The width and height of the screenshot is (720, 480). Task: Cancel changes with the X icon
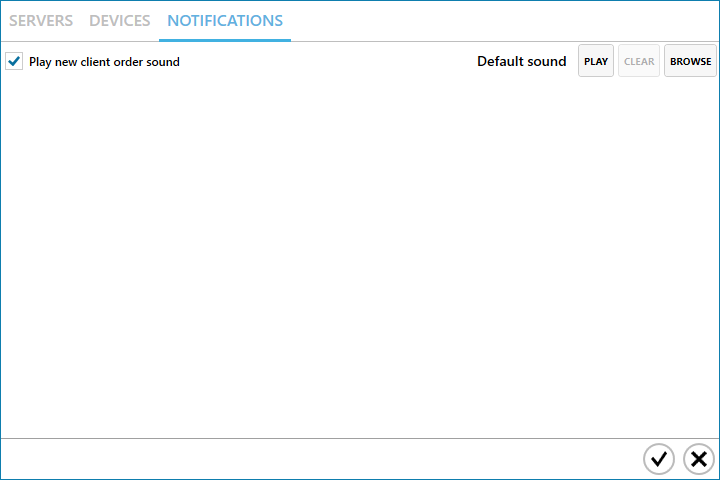coord(699,459)
